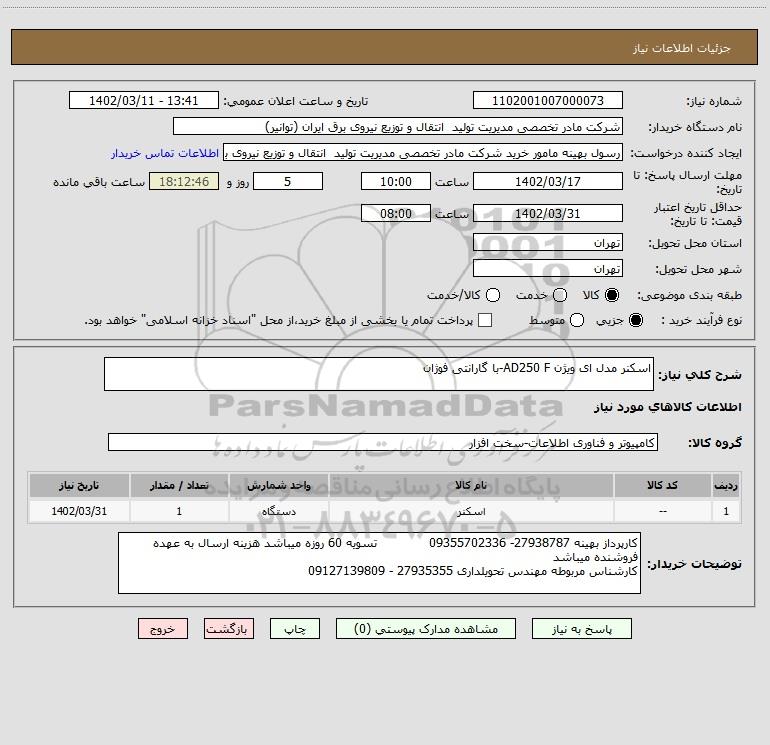This screenshot has height=745, width=770.
Task: Click the response deadline date 1402/03/17
Action: point(548,181)
